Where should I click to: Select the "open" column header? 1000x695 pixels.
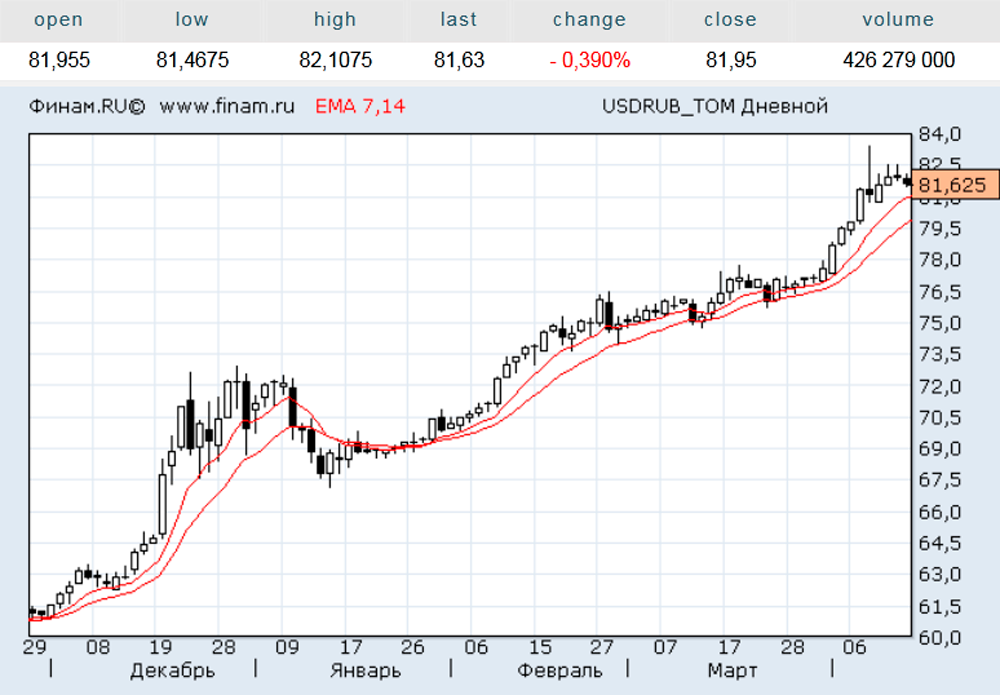coord(59,20)
